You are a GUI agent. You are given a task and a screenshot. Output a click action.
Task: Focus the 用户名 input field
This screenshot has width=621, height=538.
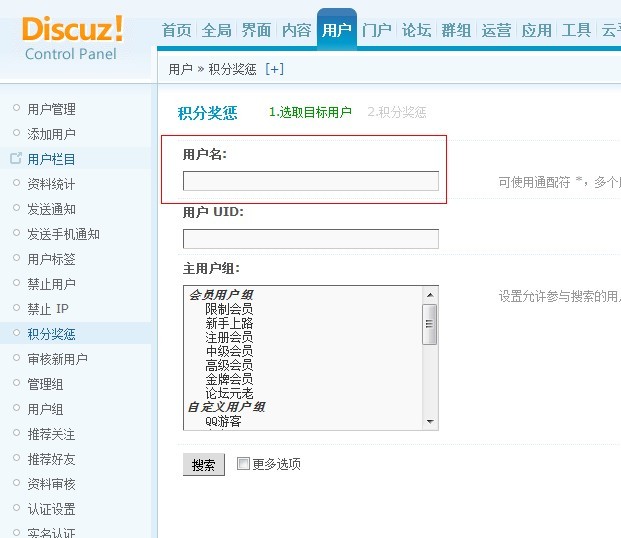(x=311, y=181)
